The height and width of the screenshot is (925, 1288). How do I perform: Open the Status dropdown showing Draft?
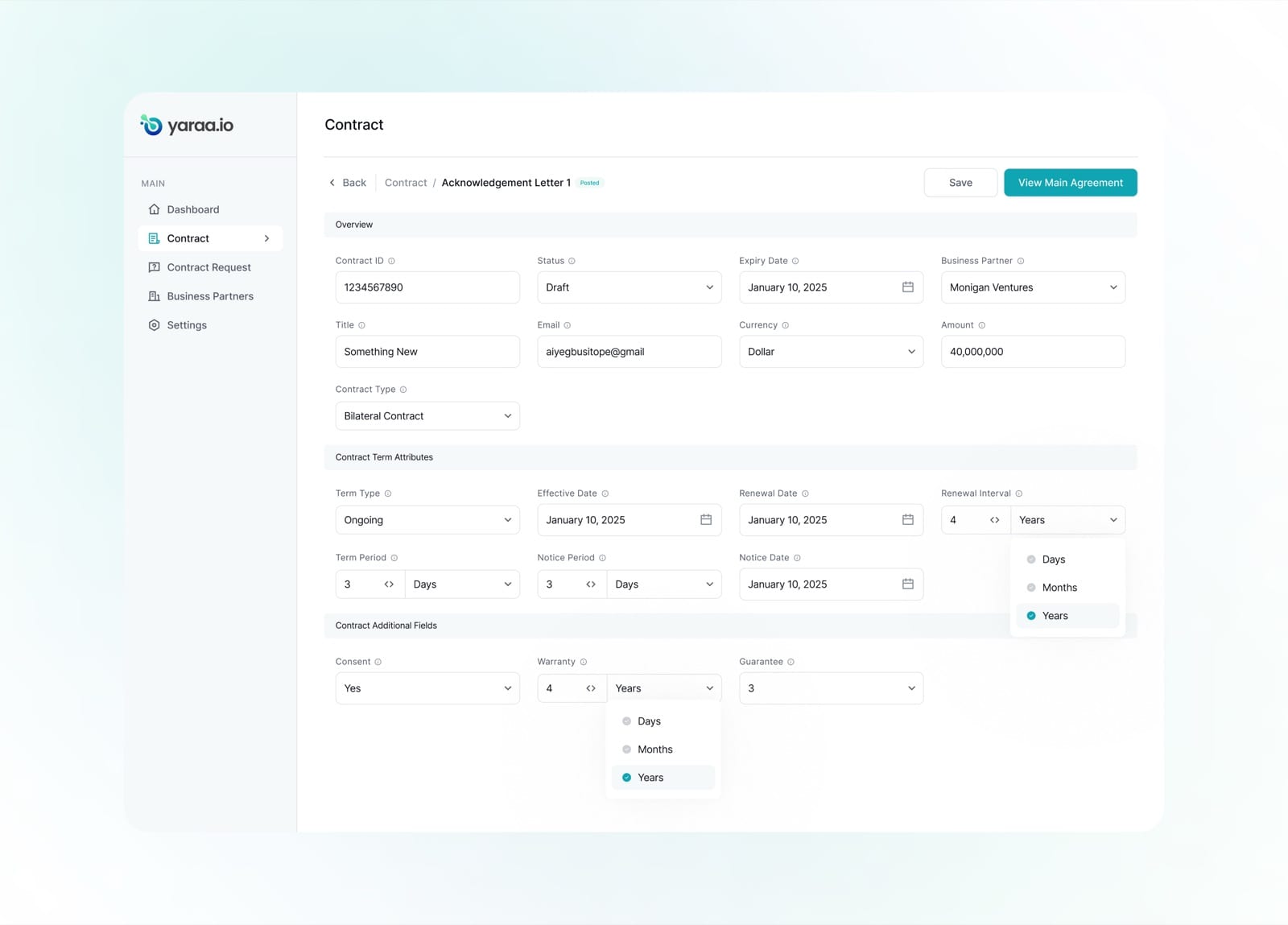pos(630,287)
